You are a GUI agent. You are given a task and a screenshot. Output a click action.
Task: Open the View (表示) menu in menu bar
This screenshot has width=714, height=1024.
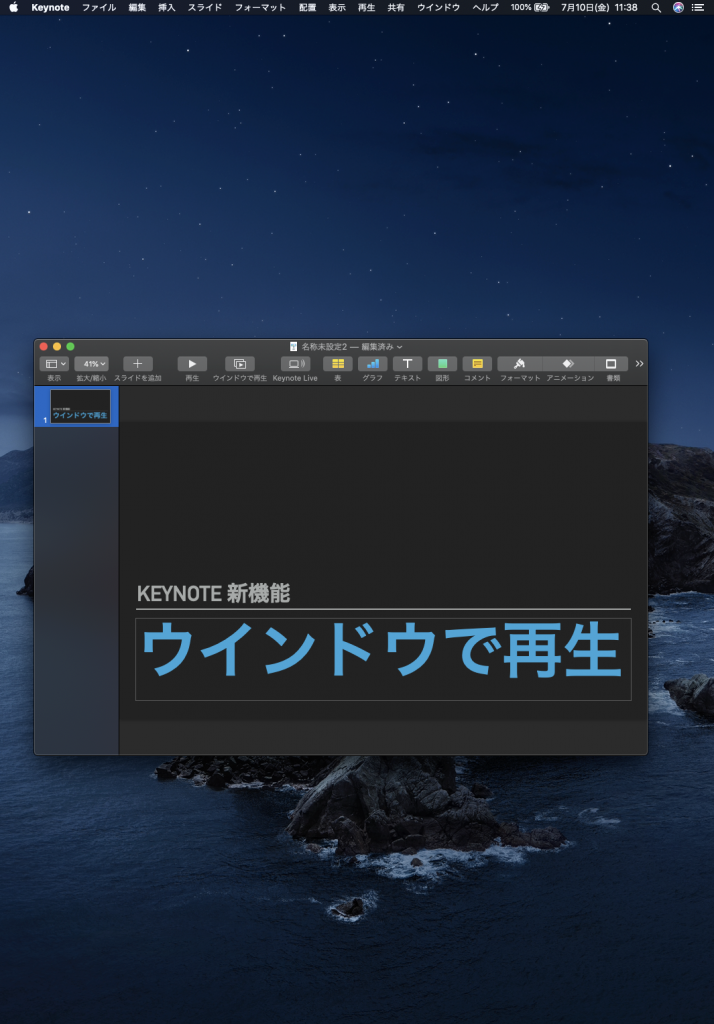(336, 7)
